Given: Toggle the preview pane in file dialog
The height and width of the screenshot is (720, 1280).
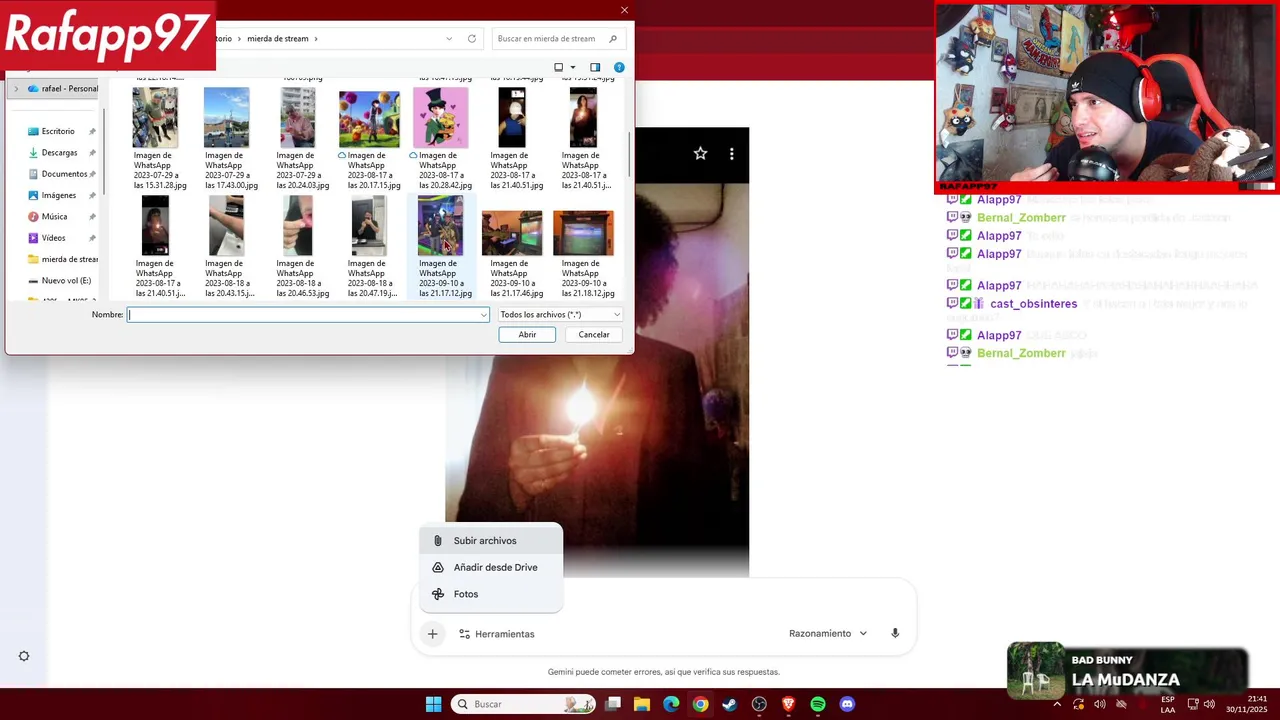Looking at the screenshot, I should tap(595, 67).
